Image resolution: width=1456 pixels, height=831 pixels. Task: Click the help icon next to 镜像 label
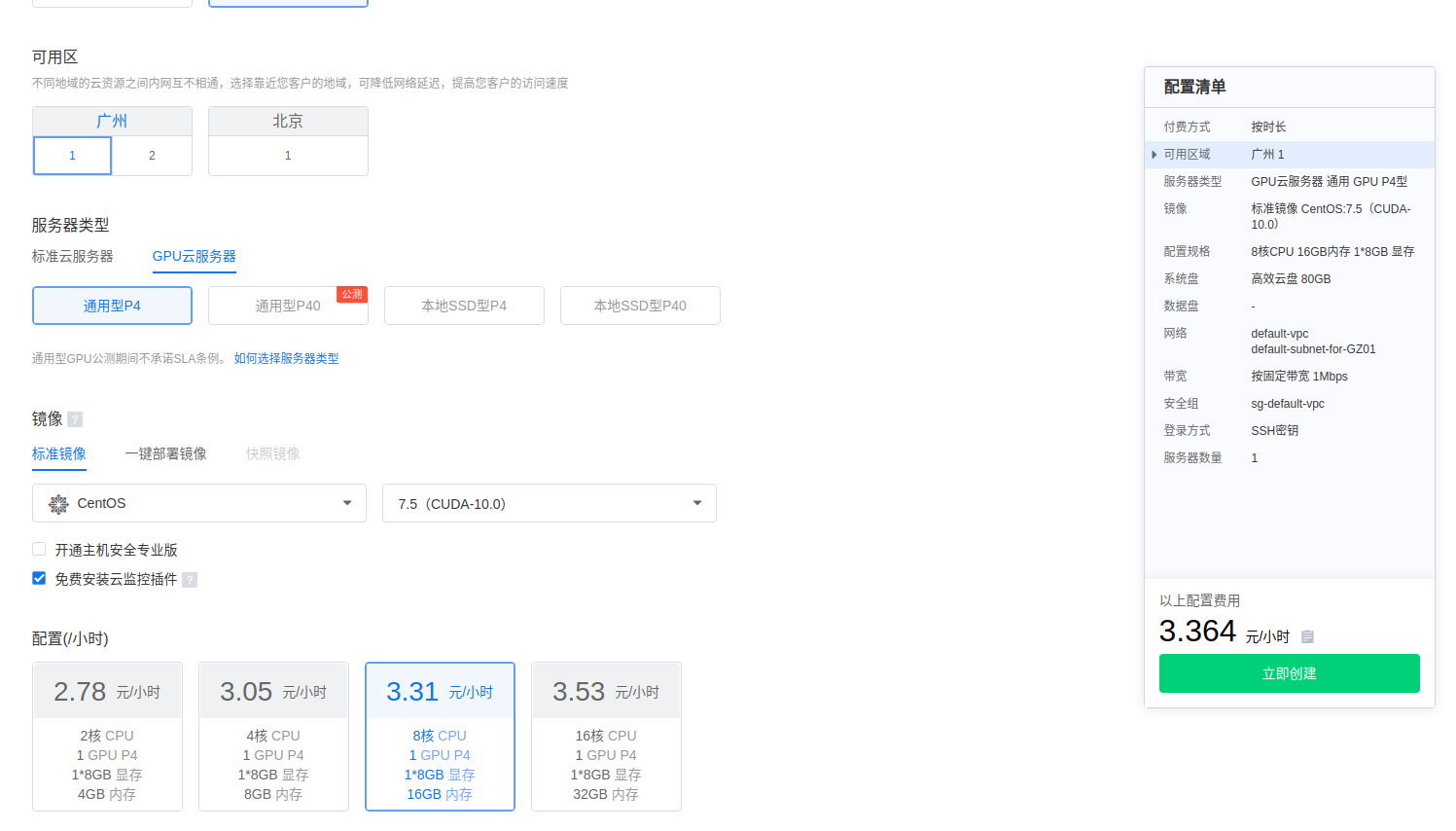click(x=76, y=418)
